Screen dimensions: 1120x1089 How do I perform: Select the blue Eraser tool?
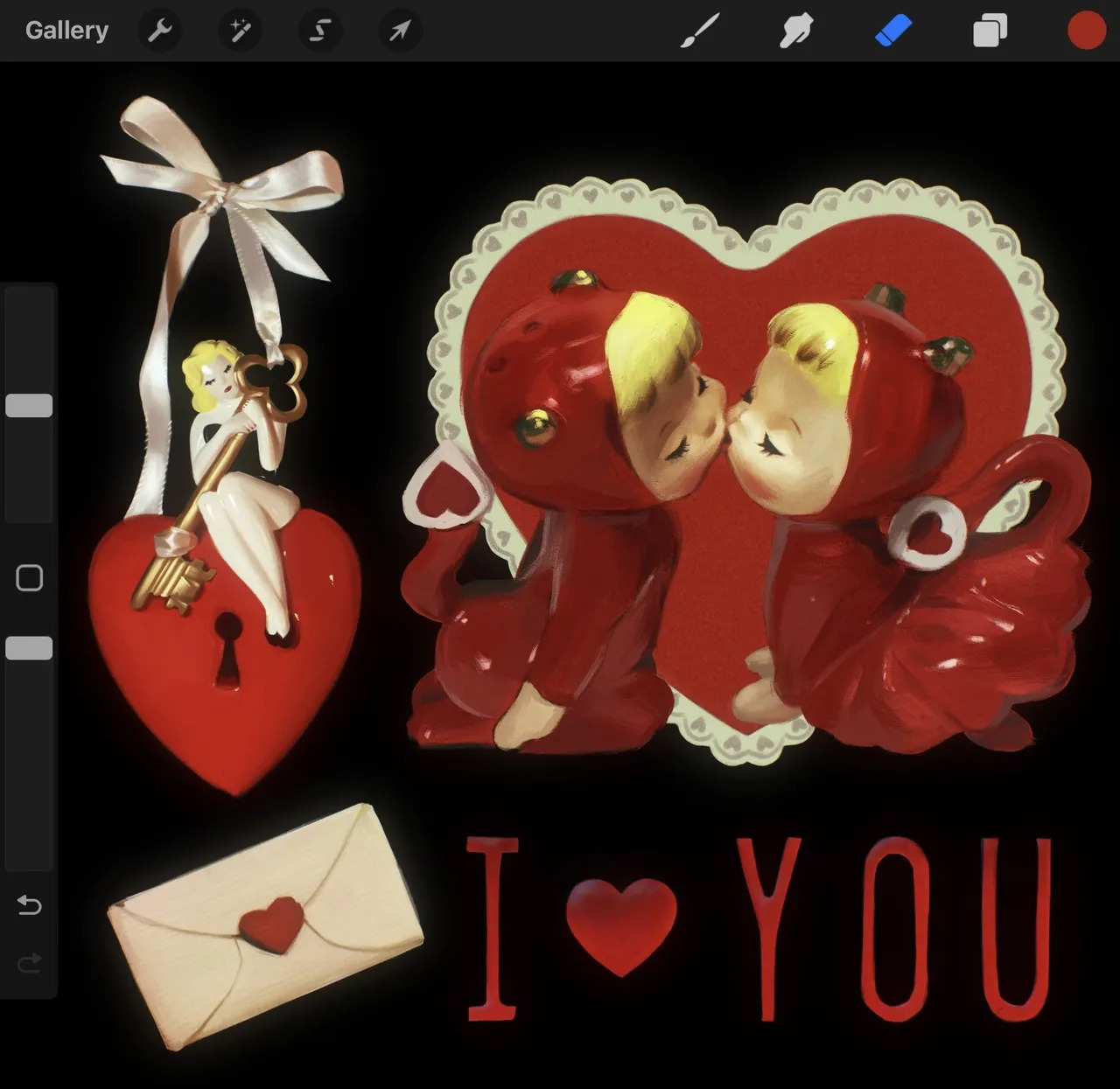click(892, 31)
